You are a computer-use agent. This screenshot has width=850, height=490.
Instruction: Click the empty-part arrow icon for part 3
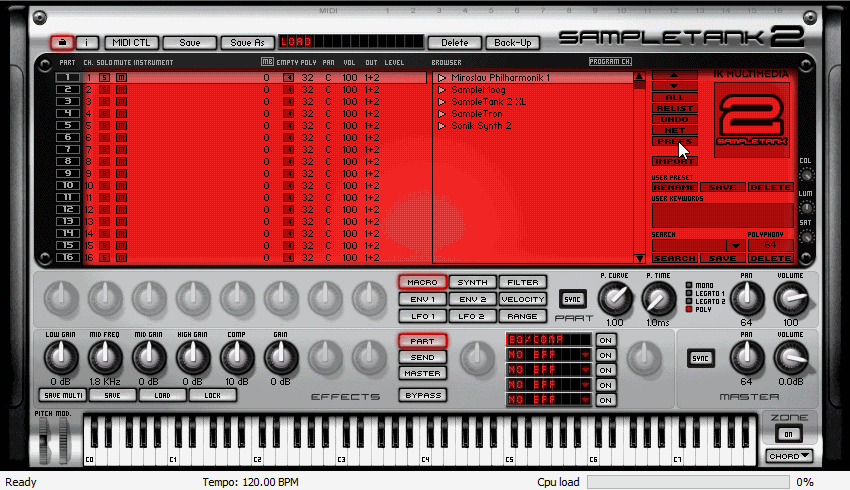288,102
